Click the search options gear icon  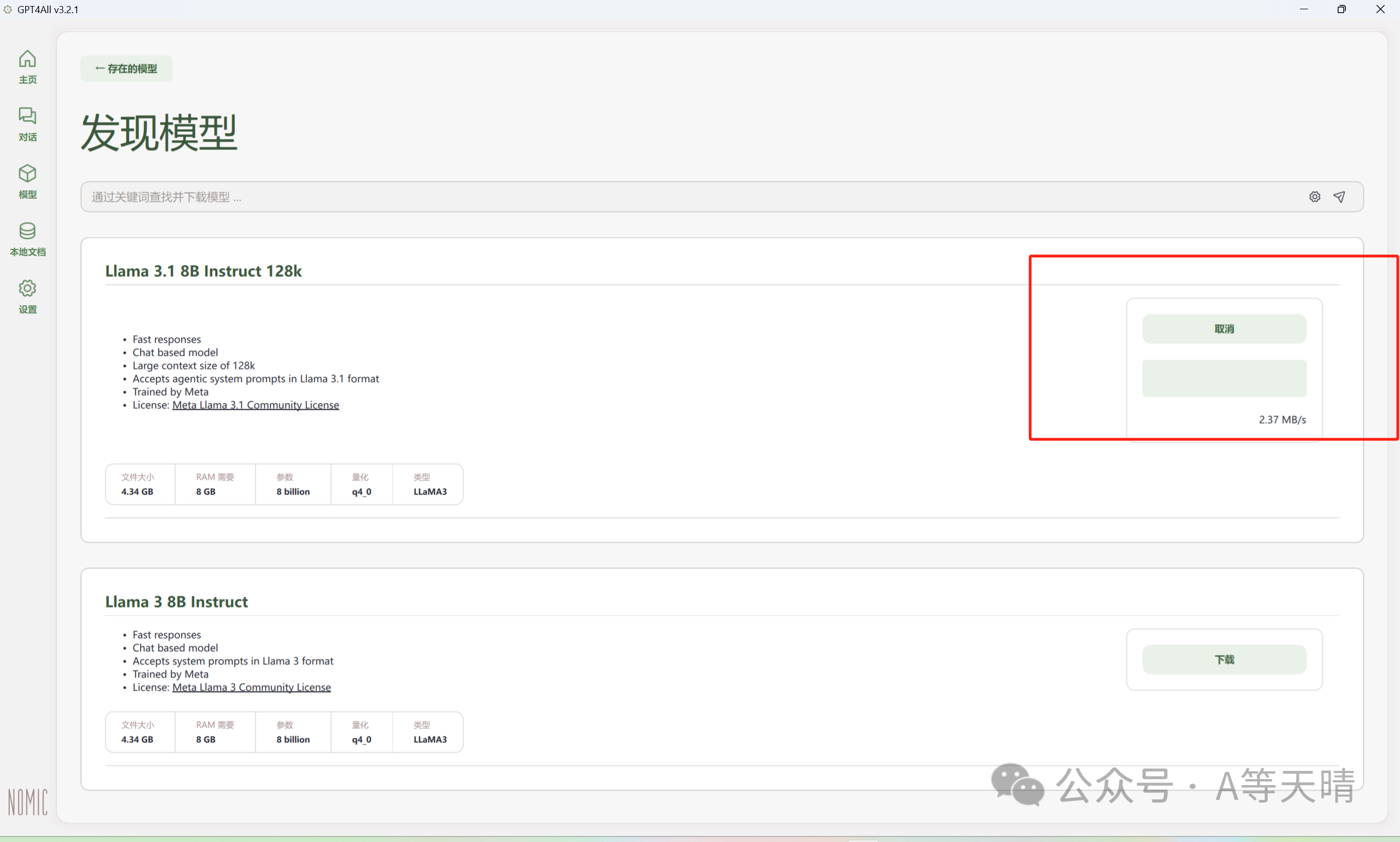click(1314, 197)
